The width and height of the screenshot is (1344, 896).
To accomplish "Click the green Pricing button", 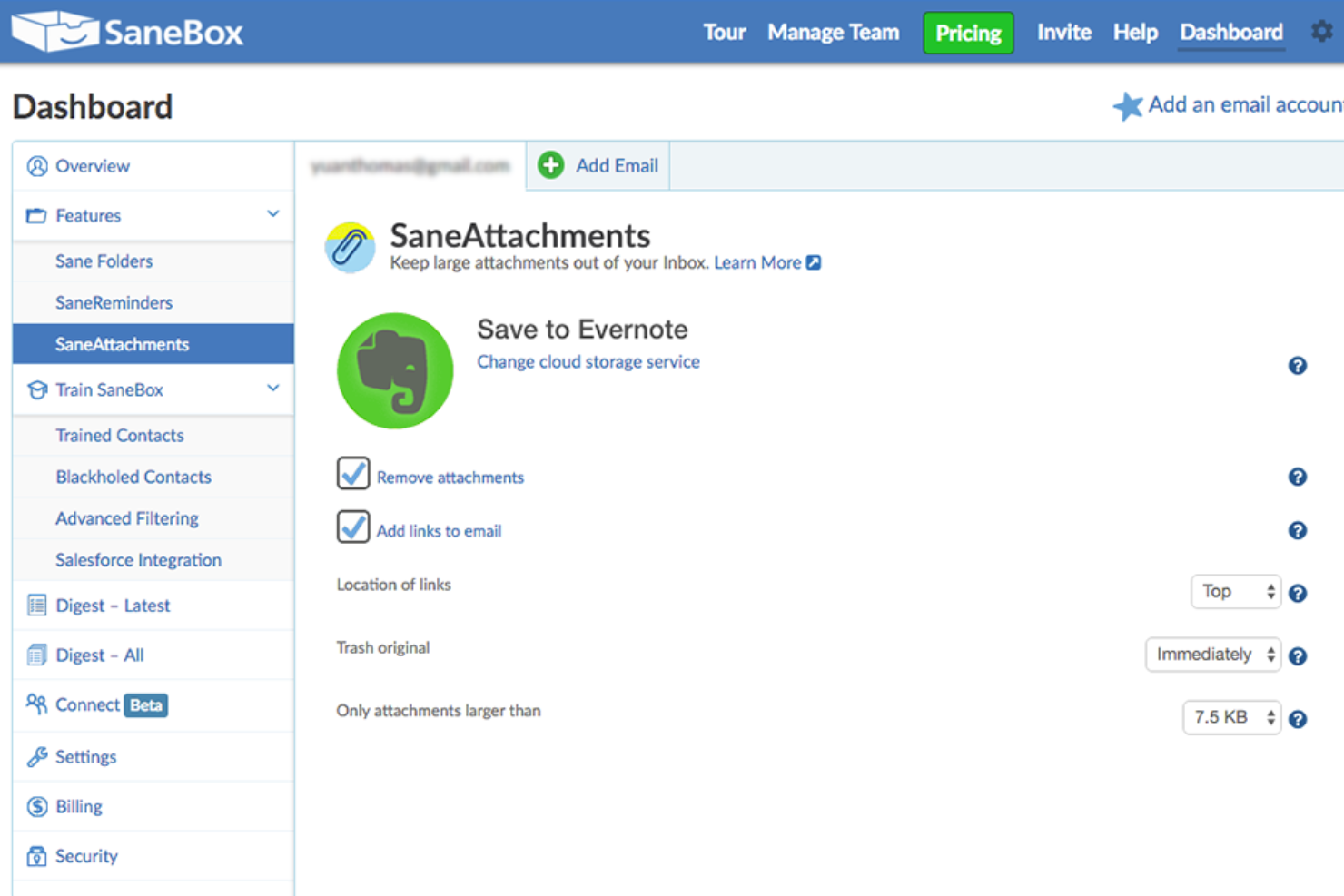I will click(x=967, y=32).
